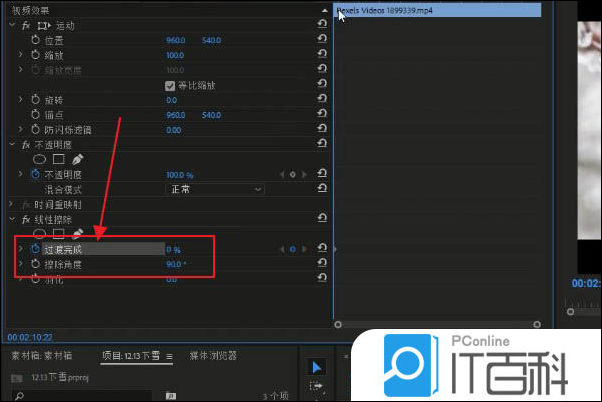Select pen mask tool under 线性擦除 effect
The image size is (602, 402).
[77, 233]
